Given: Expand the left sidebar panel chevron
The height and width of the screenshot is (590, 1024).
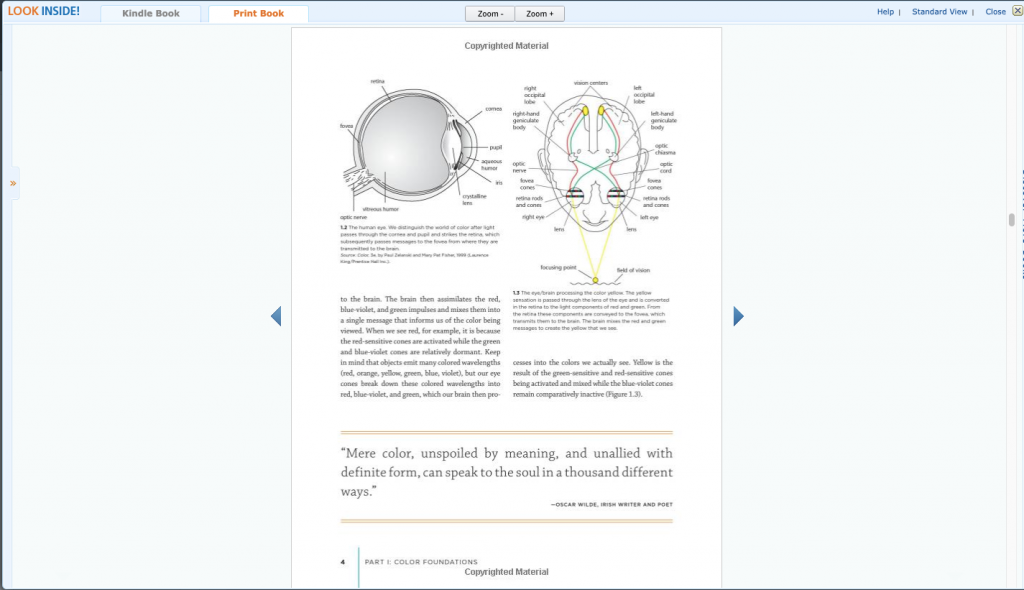Looking at the screenshot, I should (x=13, y=183).
